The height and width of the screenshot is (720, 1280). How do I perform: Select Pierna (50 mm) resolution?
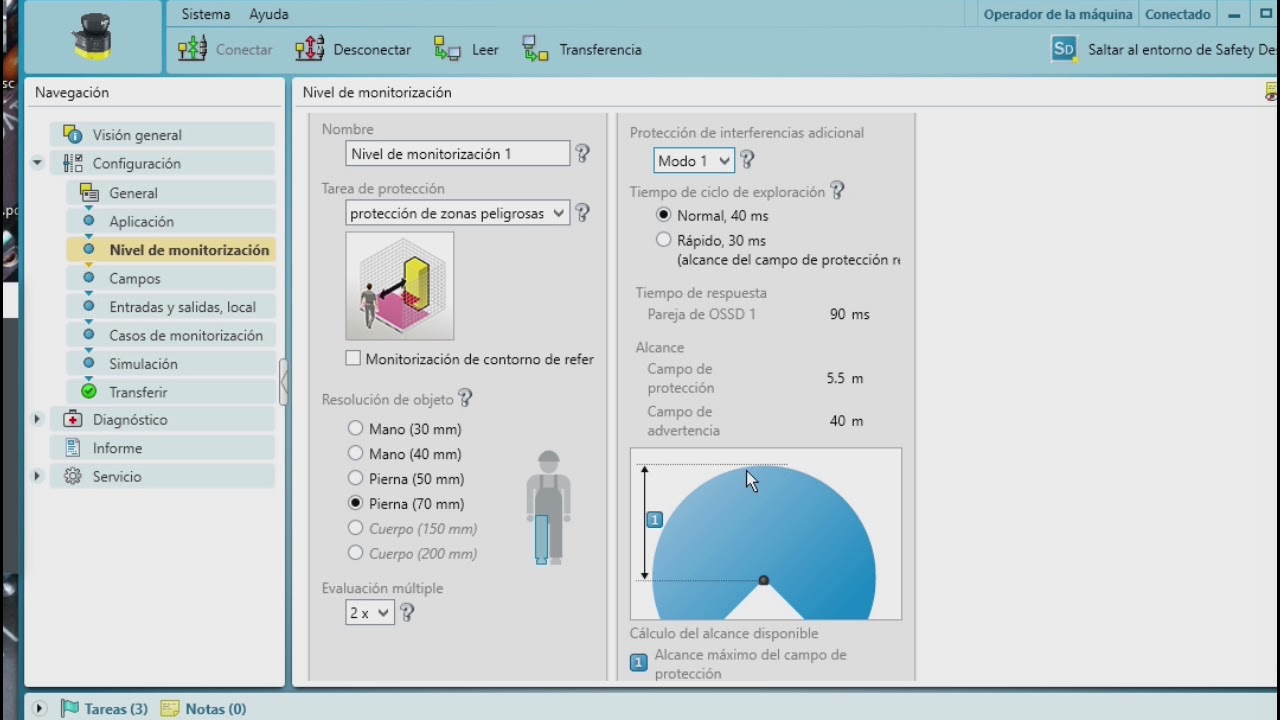(x=355, y=478)
